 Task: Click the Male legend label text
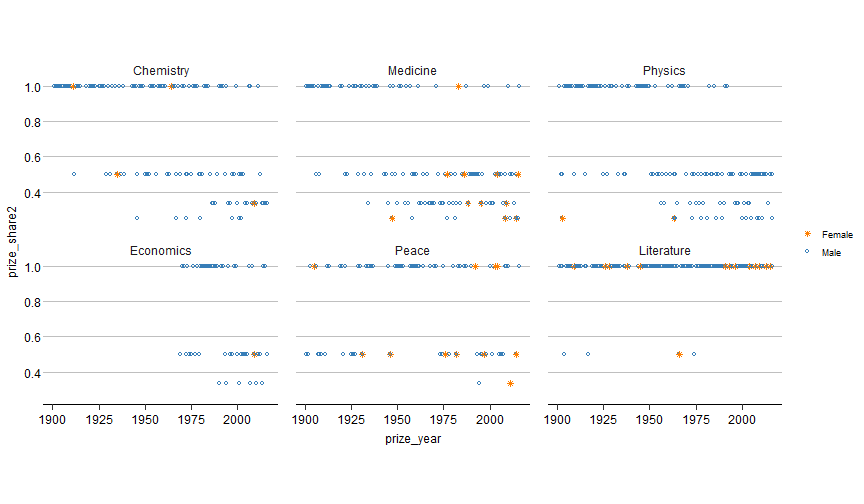[830, 253]
